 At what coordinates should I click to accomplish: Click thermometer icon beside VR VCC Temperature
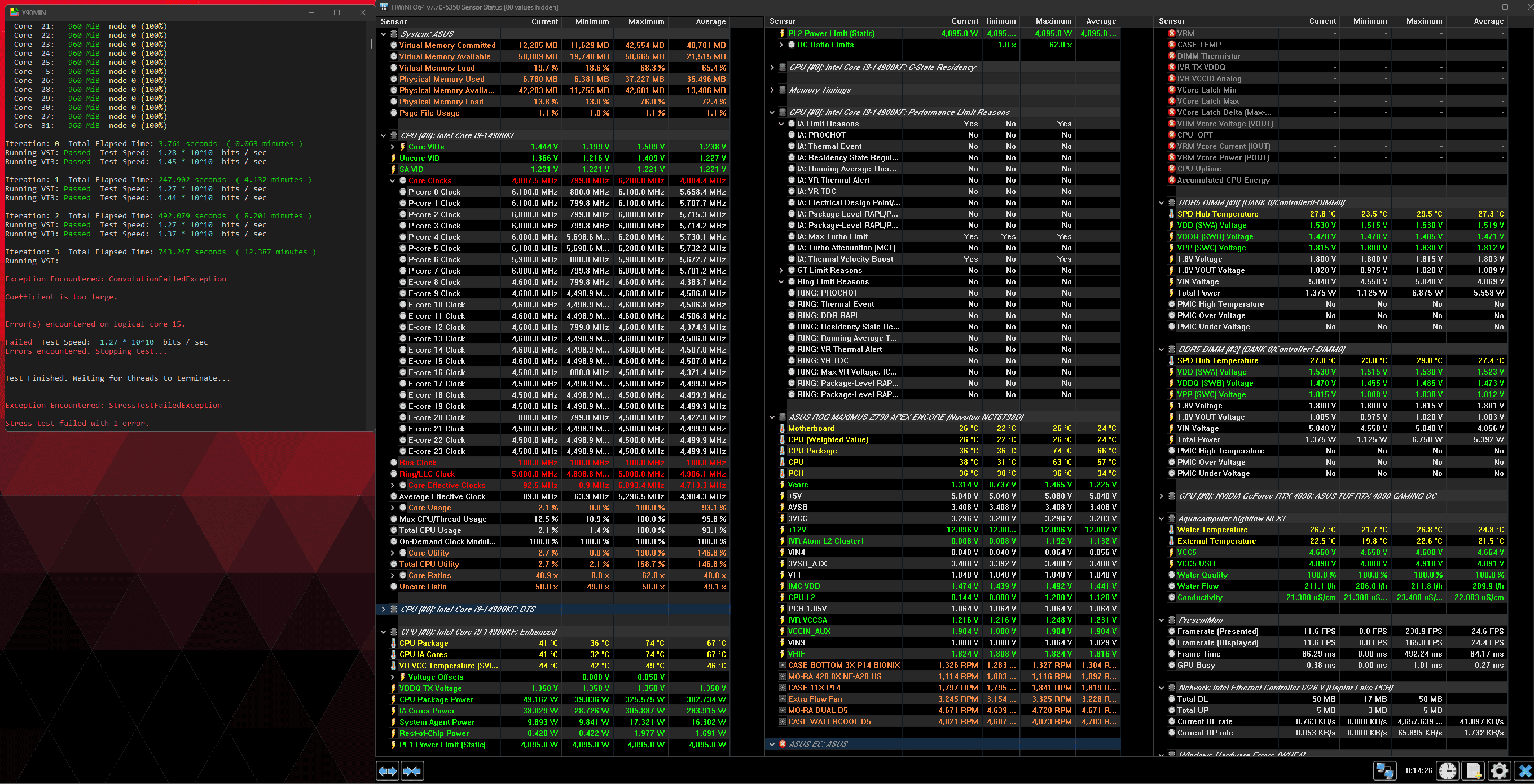394,666
